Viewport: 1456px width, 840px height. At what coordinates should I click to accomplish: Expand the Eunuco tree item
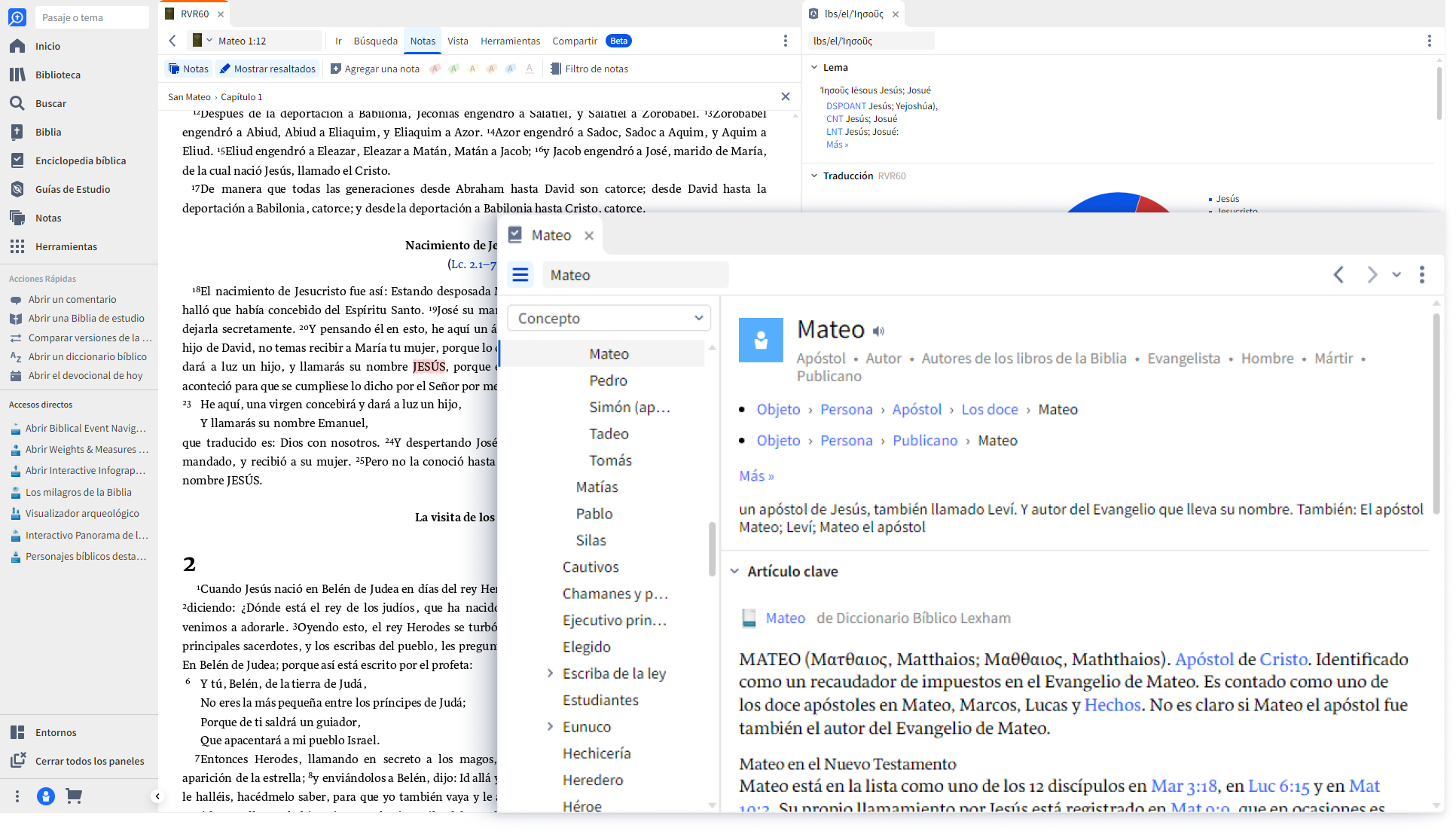click(550, 727)
